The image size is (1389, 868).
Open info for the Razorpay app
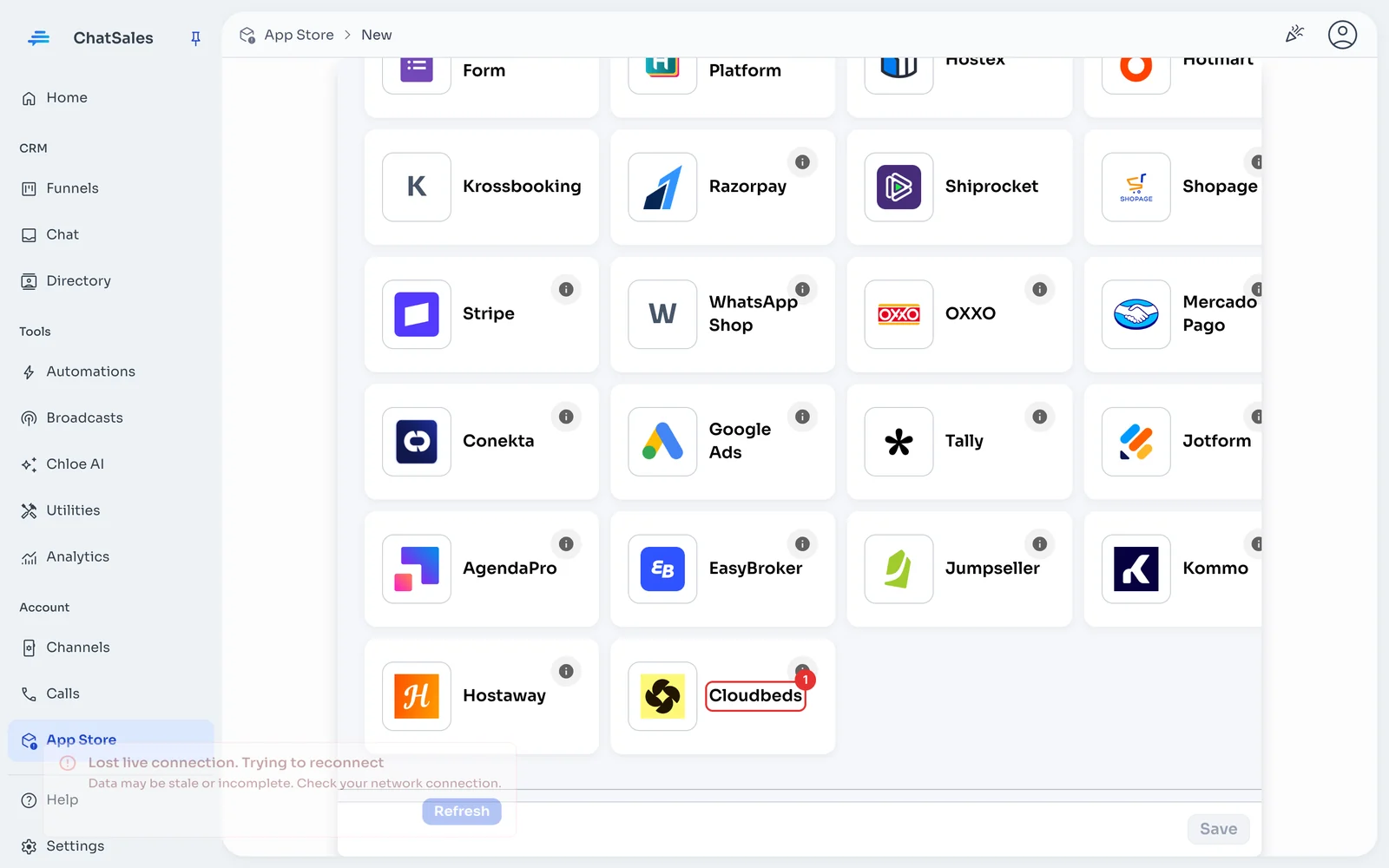[802, 162]
